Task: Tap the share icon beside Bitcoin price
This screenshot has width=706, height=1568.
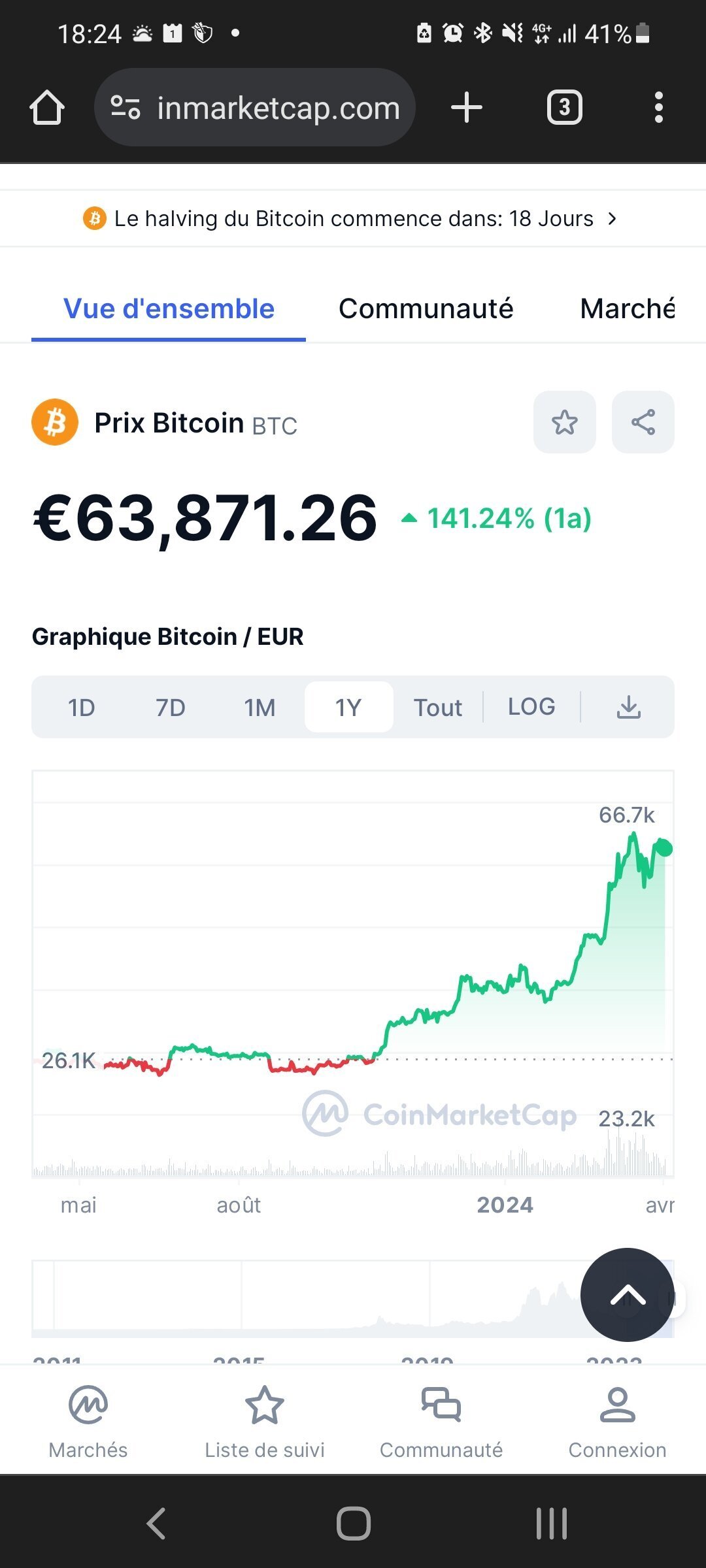Action: click(x=643, y=422)
